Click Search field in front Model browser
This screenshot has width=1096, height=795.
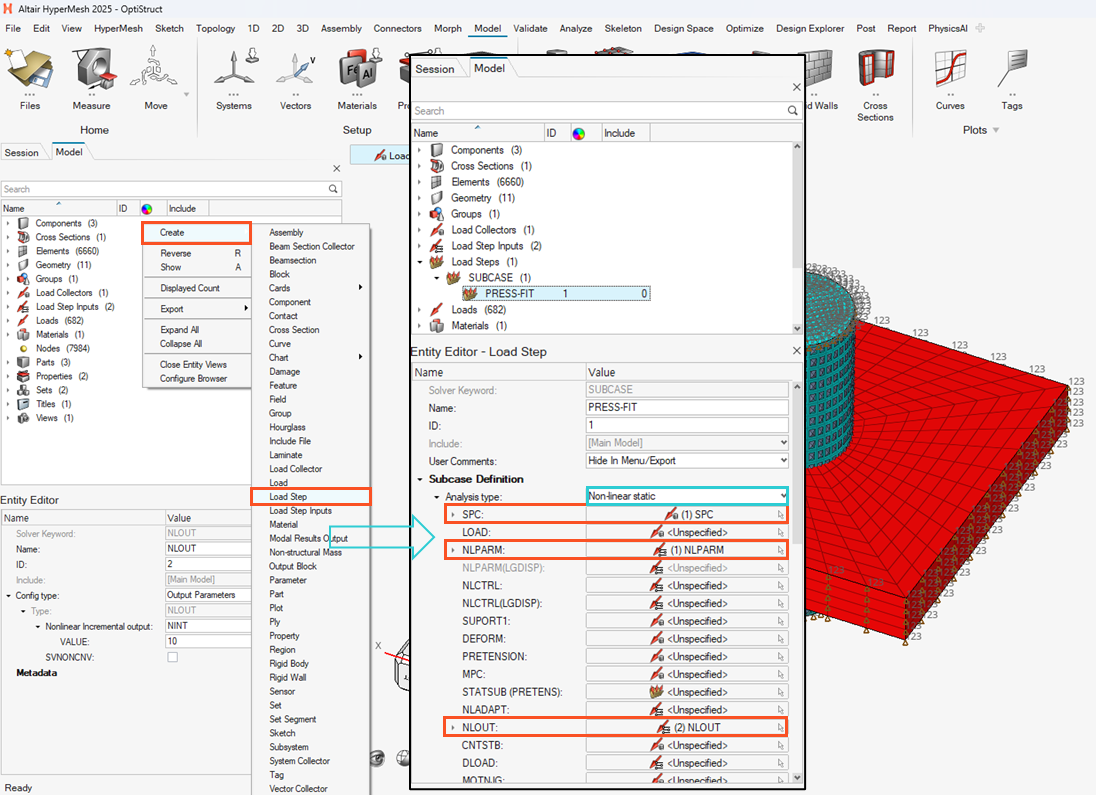pos(600,110)
